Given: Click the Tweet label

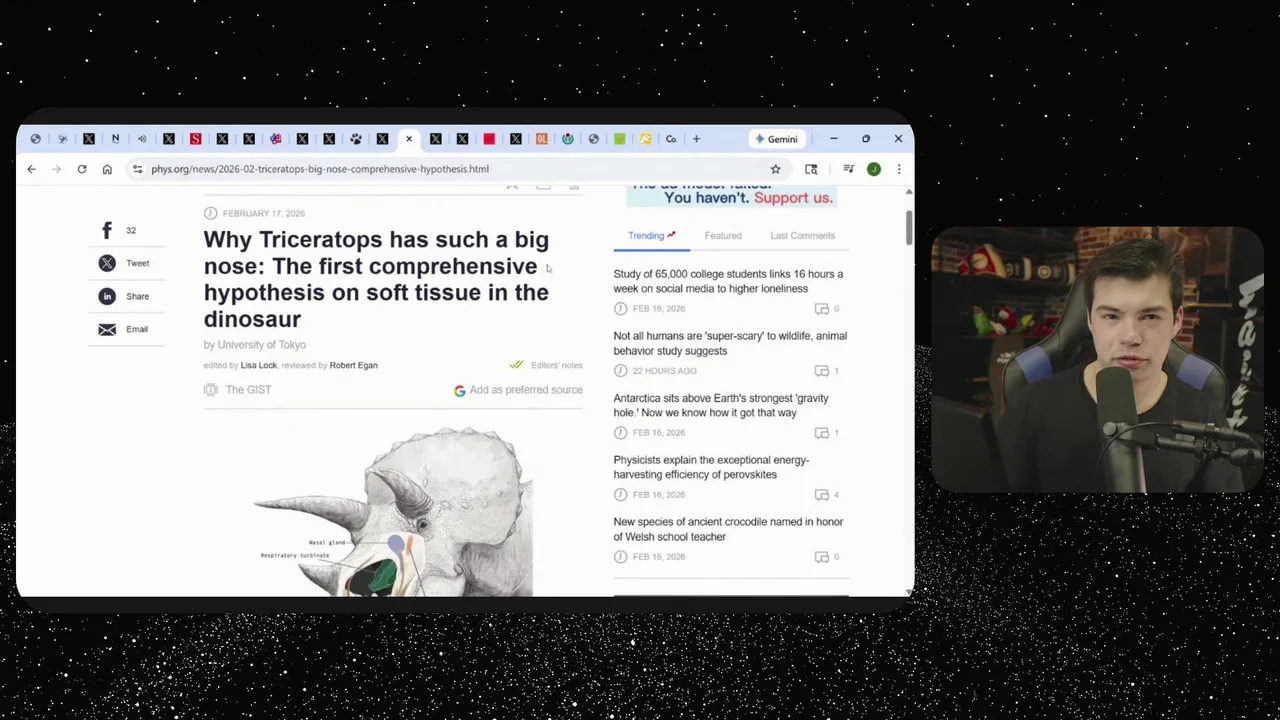Looking at the screenshot, I should [x=138, y=263].
